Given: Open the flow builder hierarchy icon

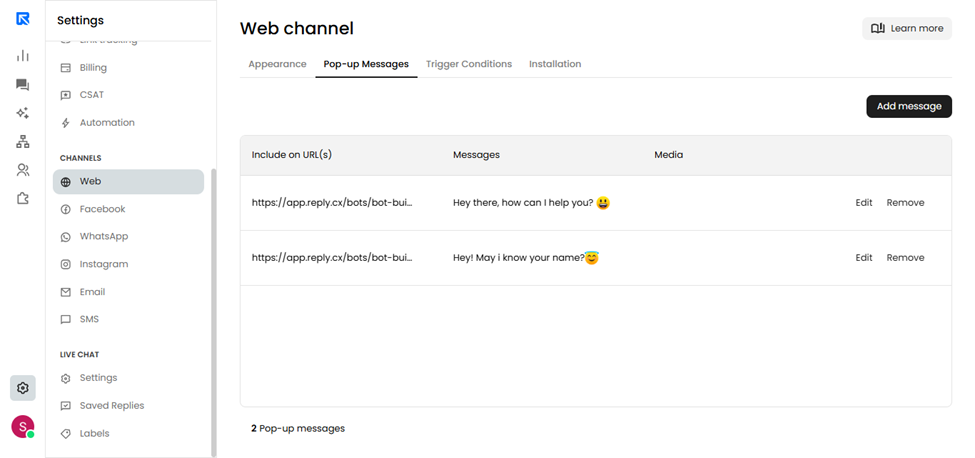Looking at the screenshot, I should pyautogui.click(x=23, y=142).
